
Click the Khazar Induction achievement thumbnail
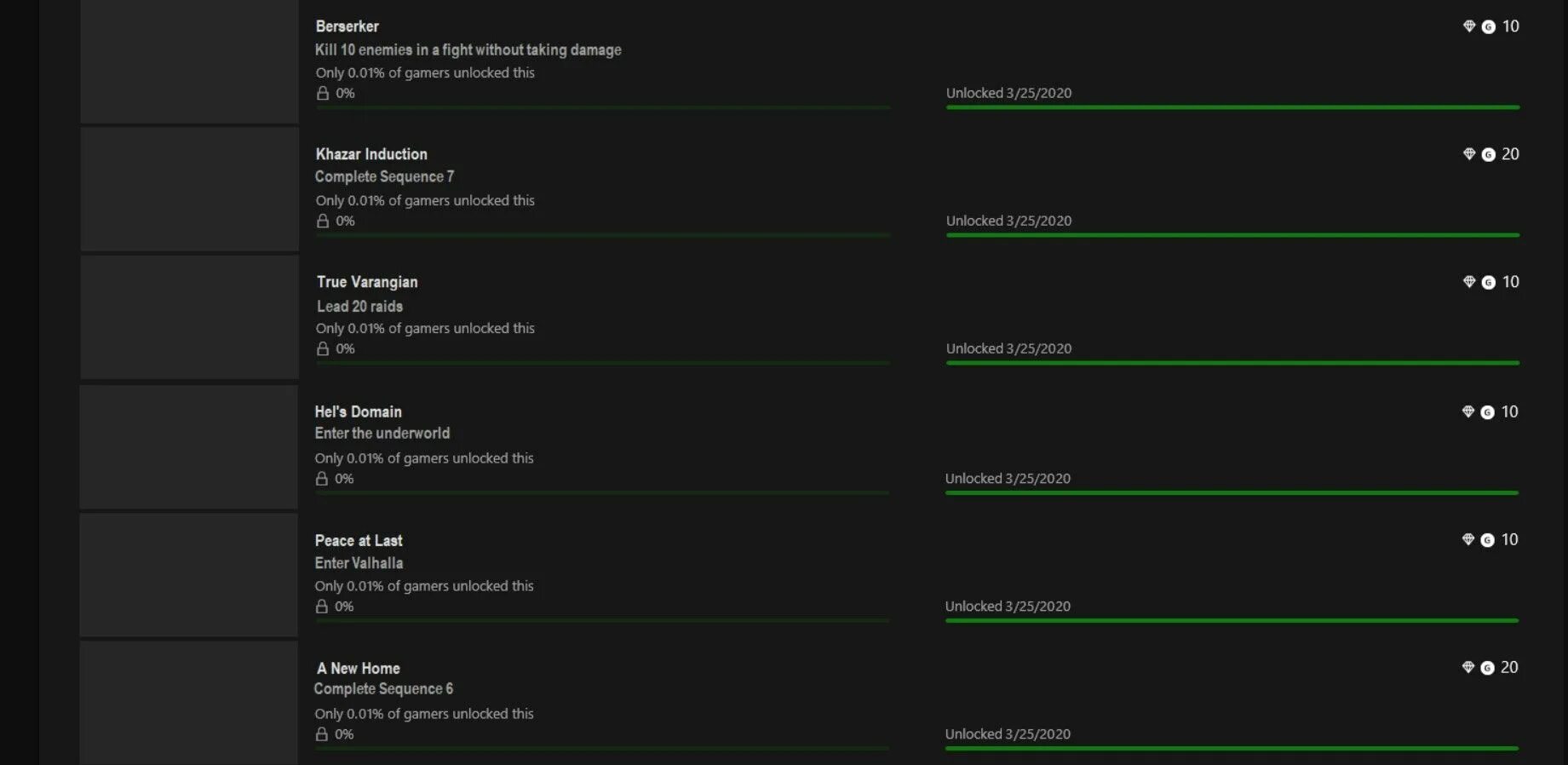189,189
